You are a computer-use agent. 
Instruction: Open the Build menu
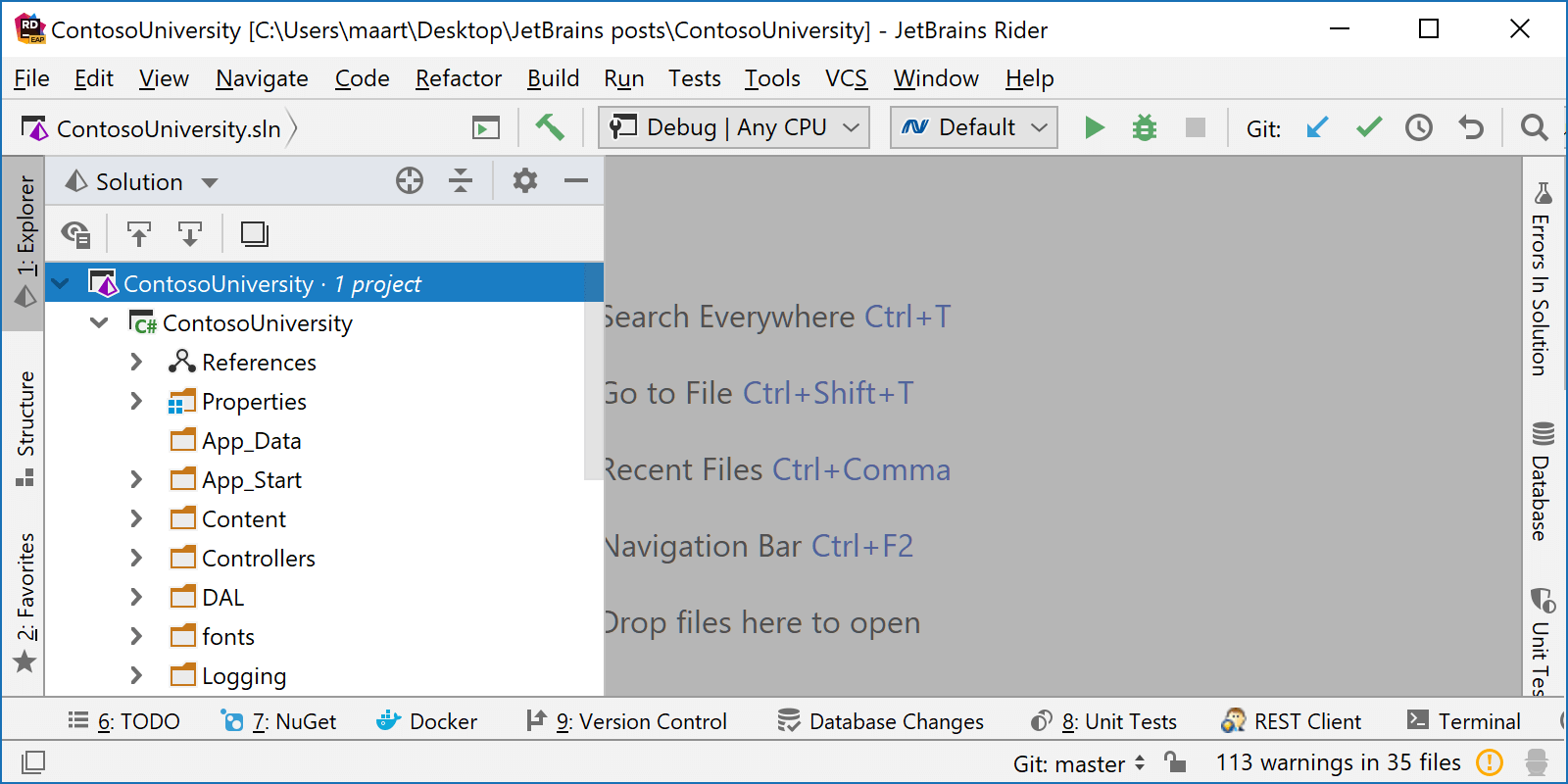tap(553, 78)
